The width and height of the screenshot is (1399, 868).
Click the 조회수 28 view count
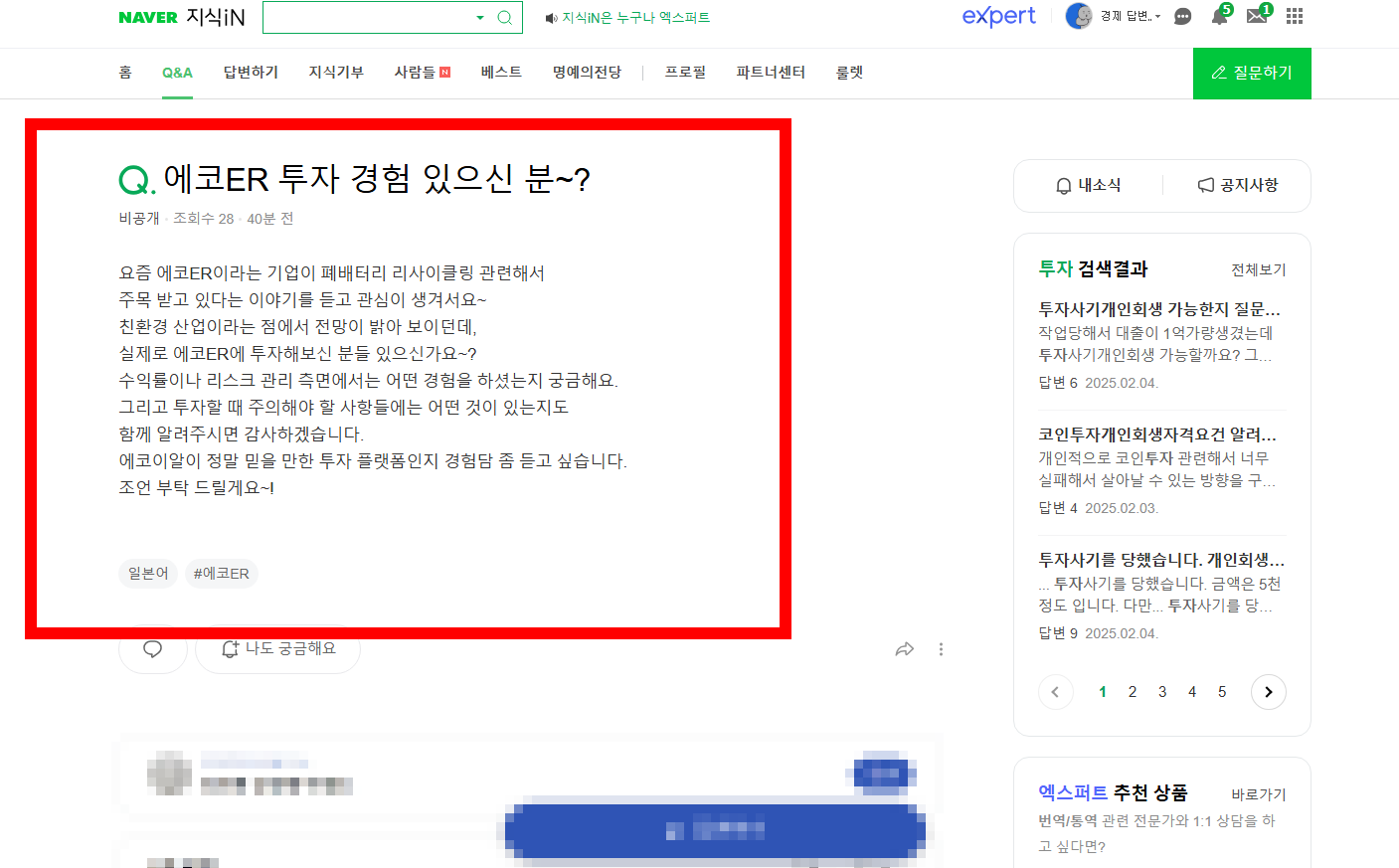tap(204, 219)
